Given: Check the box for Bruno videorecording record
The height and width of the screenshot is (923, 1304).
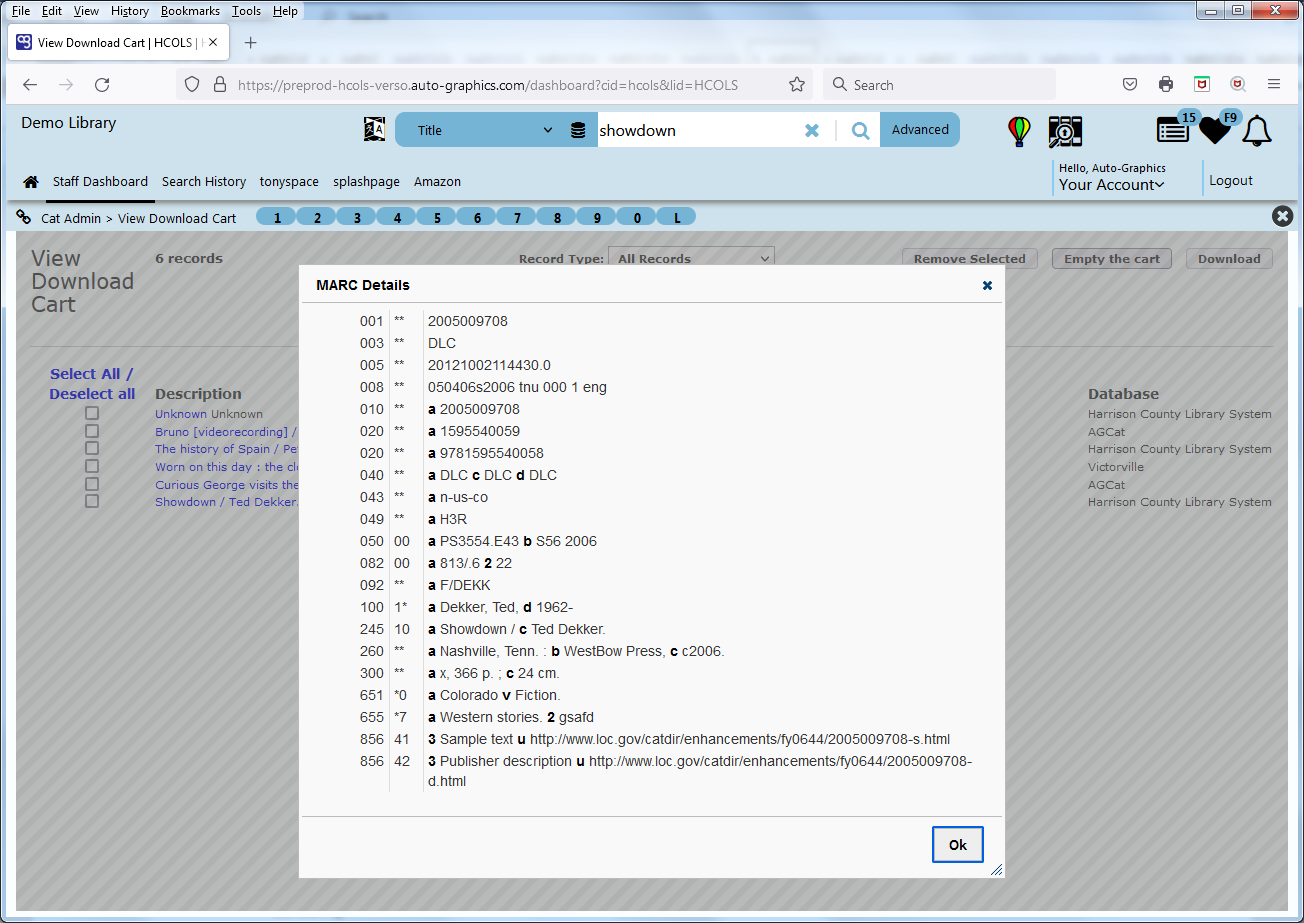Looking at the screenshot, I should click(x=92, y=431).
